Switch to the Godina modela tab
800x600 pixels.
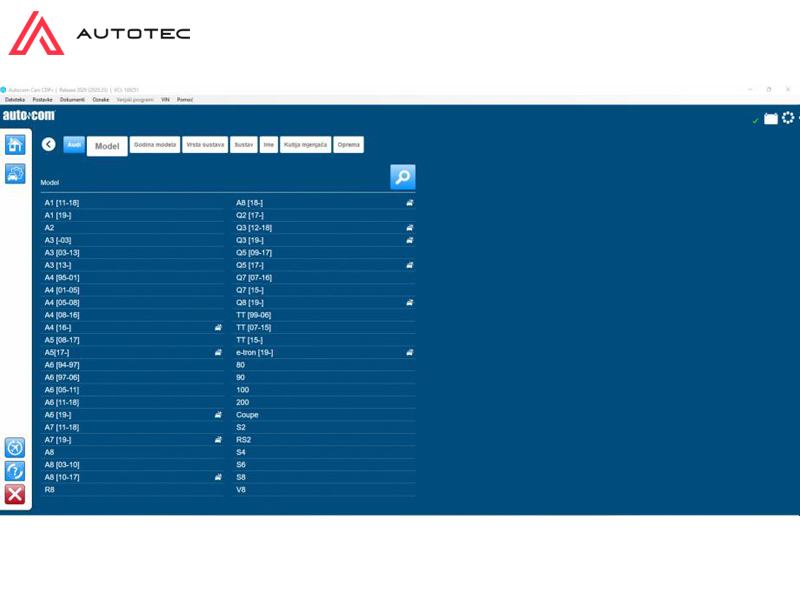(x=155, y=145)
